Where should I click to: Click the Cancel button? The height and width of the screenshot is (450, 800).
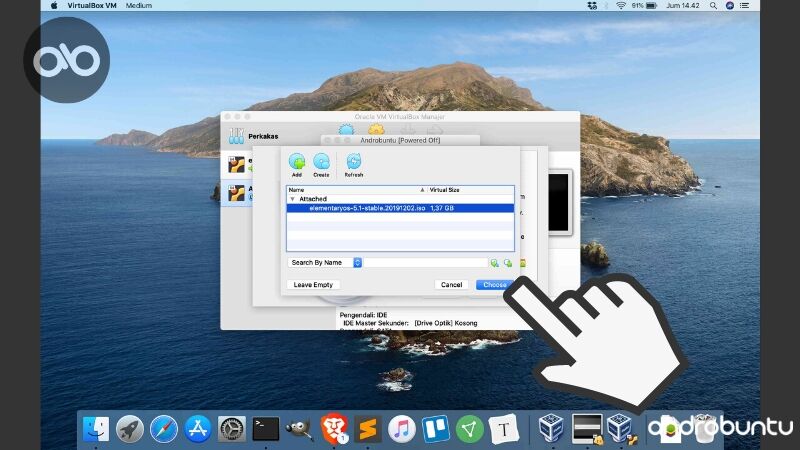pyautogui.click(x=452, y=285)
